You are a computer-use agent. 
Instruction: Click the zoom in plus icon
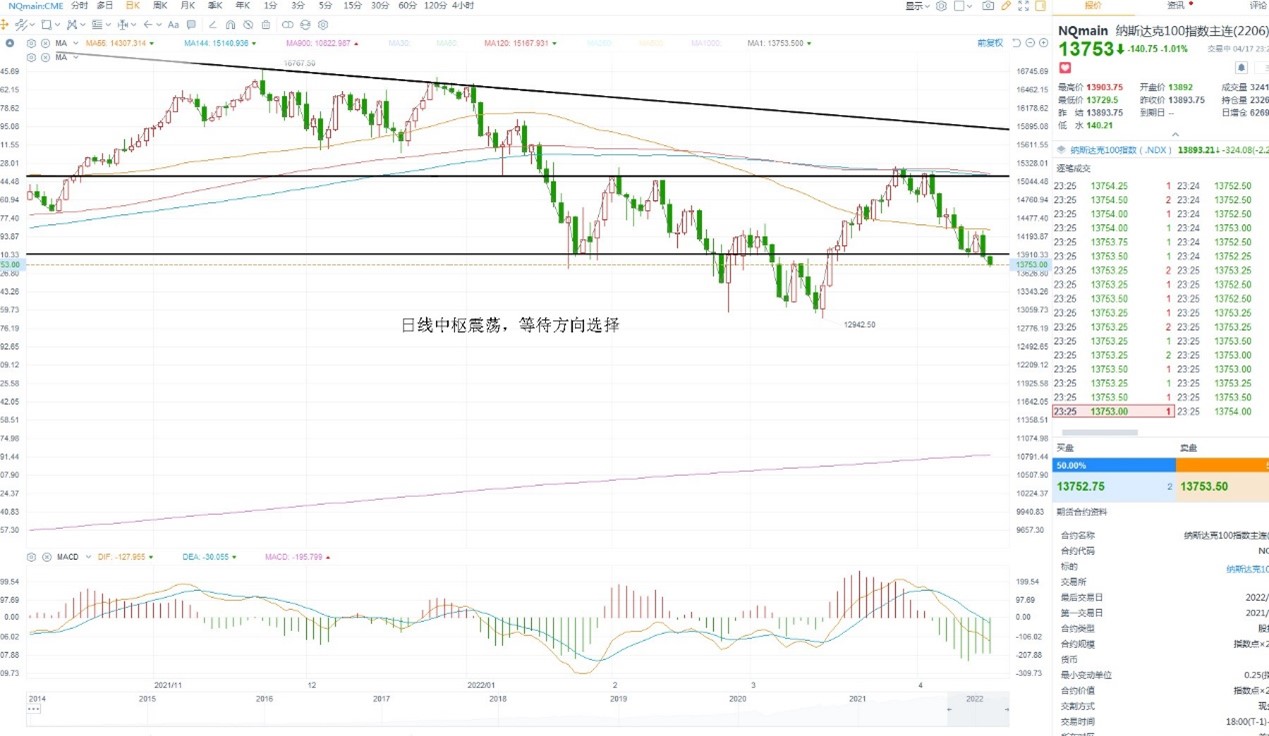pyautogui.click(x=1043, y=43)
